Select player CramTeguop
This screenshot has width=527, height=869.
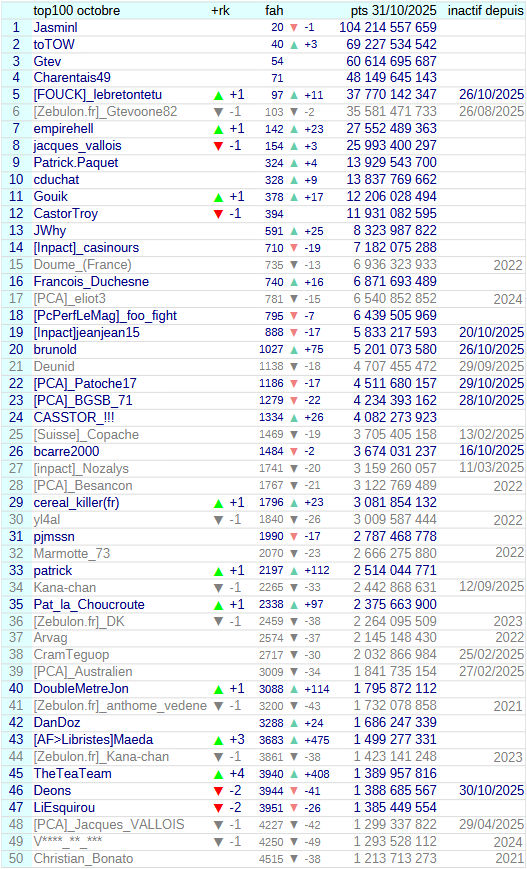coord(71,655)
